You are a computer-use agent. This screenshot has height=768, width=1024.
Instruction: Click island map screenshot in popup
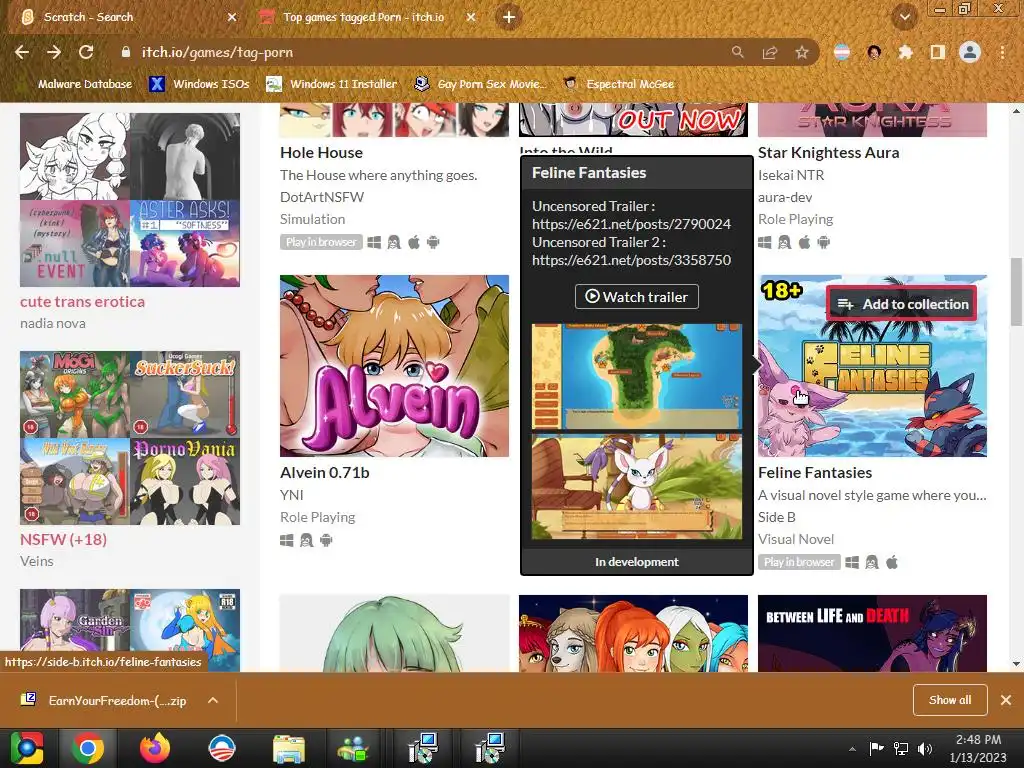[637, 377]
